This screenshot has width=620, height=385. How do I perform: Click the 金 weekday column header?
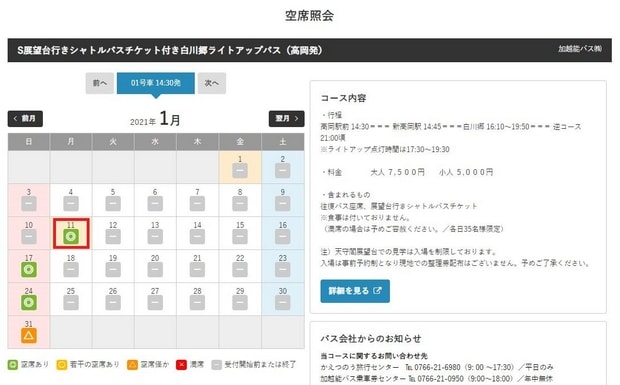click(240, 142)
